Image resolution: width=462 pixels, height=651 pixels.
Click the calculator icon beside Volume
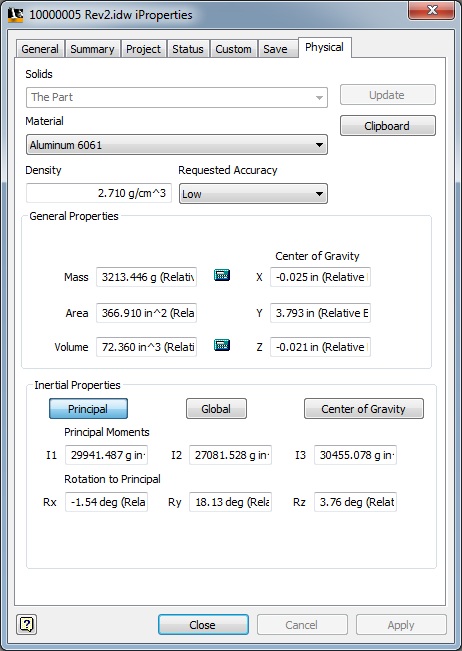[x=222, y=345]
